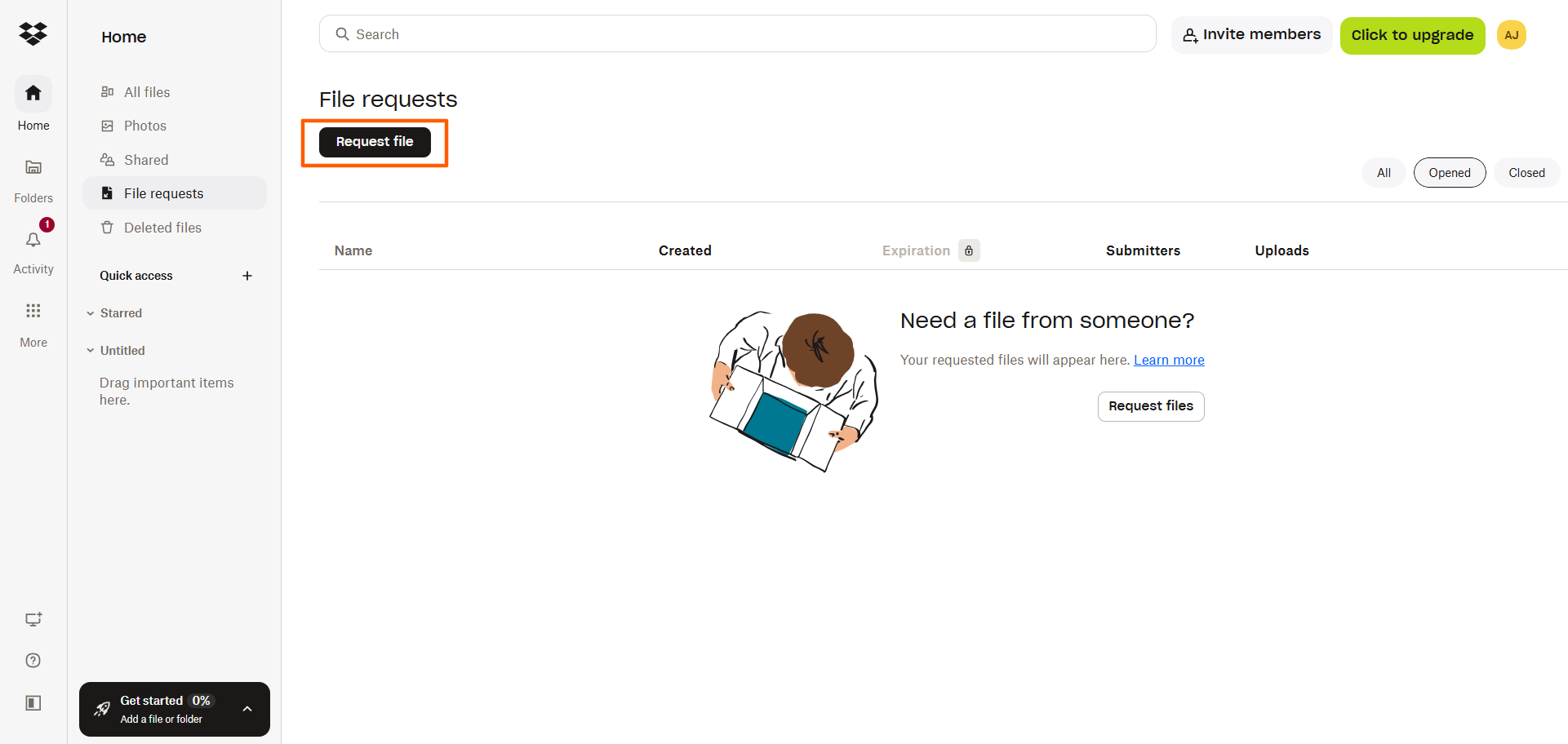Click the Expiration lock icon
1568x744 pixels.
(969, 250)
